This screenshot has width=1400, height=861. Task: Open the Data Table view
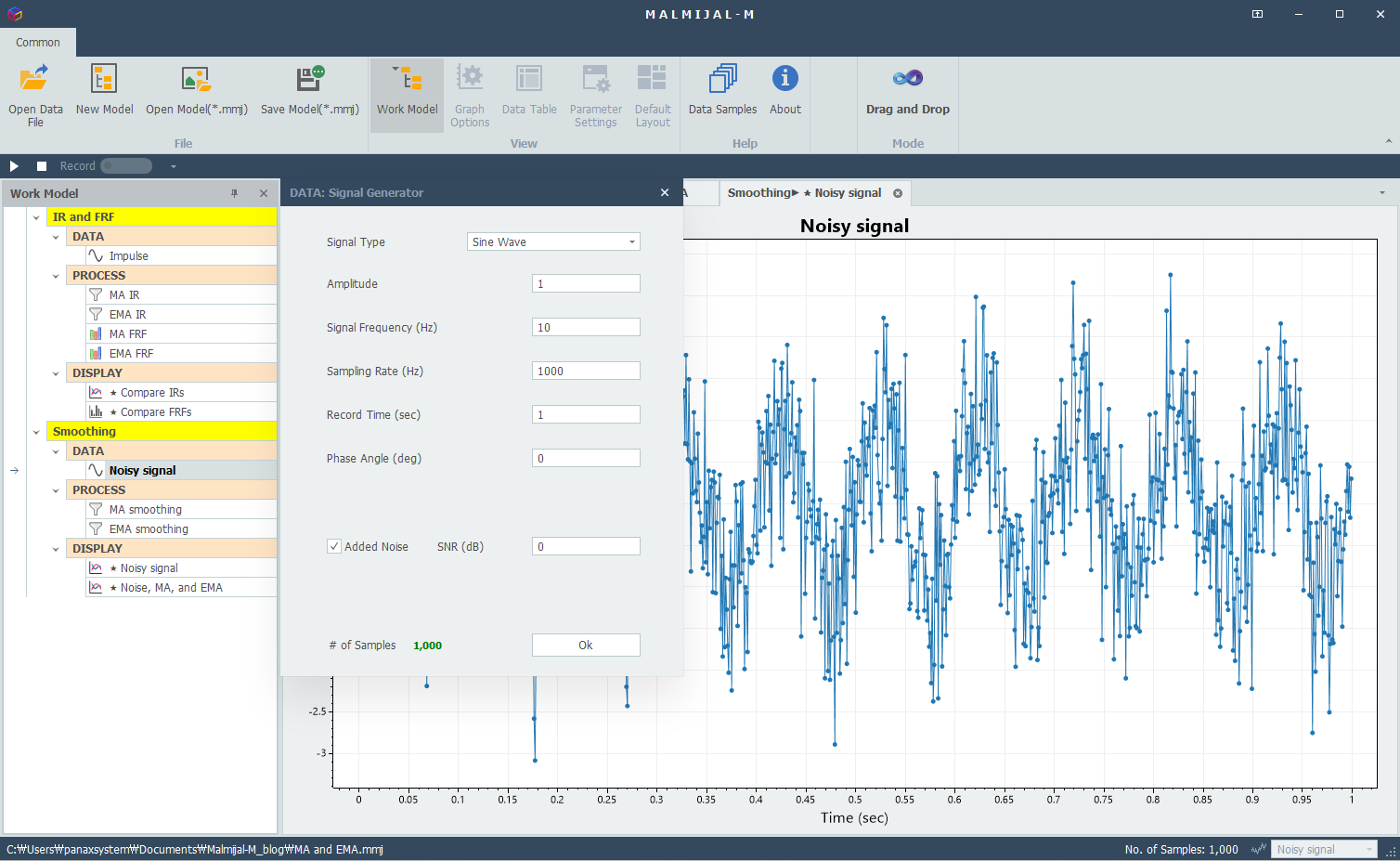click(x=529, y=90)
